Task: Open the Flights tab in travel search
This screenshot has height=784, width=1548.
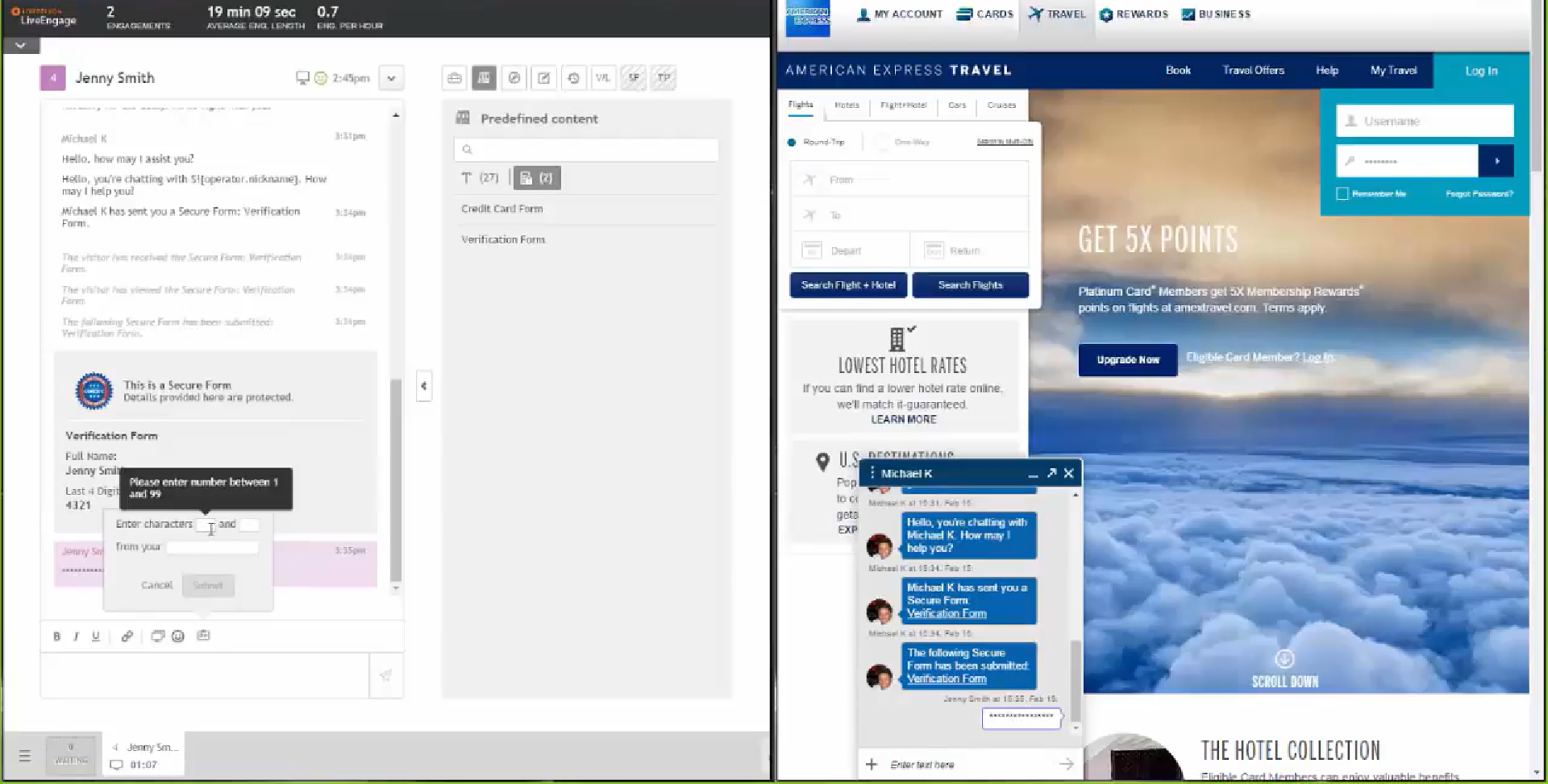Action: [x=801, y=105]
